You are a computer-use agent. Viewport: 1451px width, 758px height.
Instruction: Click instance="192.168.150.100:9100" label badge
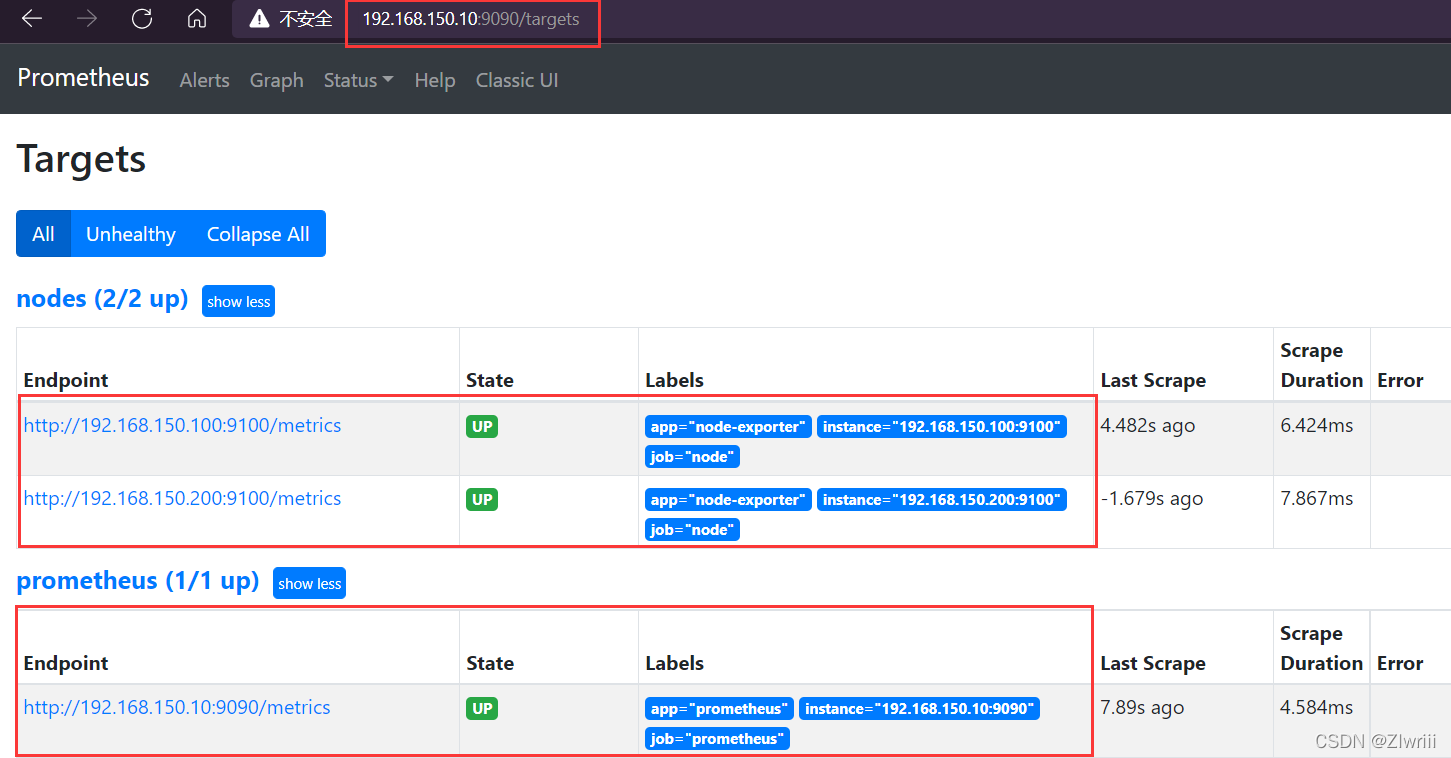[941, 427]
